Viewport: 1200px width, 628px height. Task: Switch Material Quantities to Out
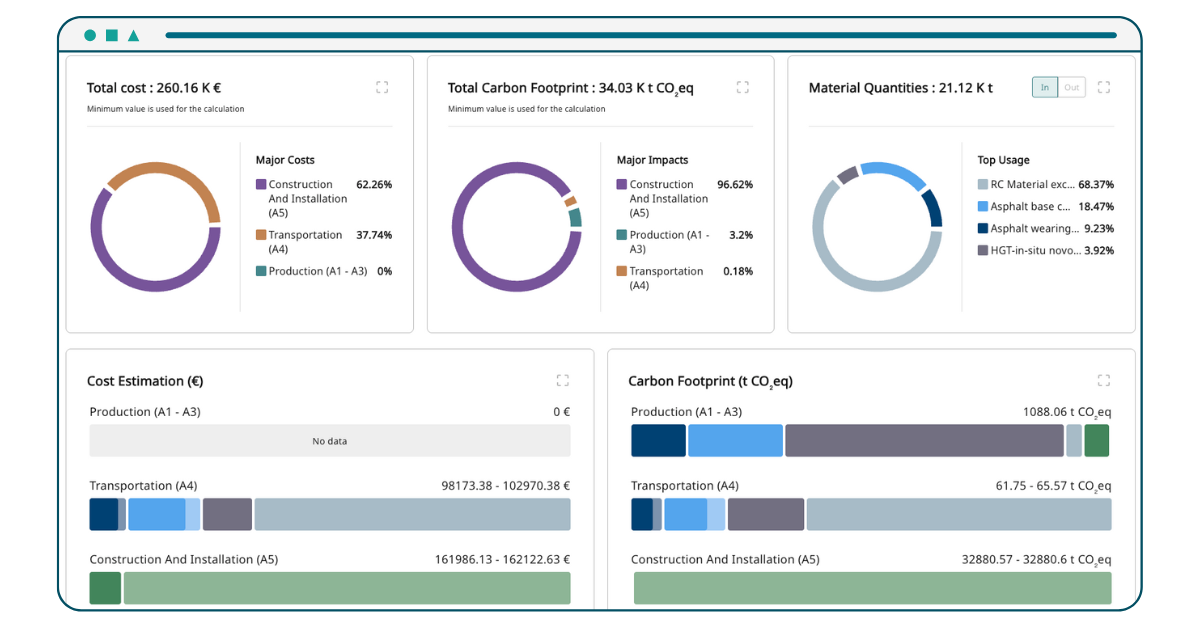pyautogui.click(x=1071, y=88)
